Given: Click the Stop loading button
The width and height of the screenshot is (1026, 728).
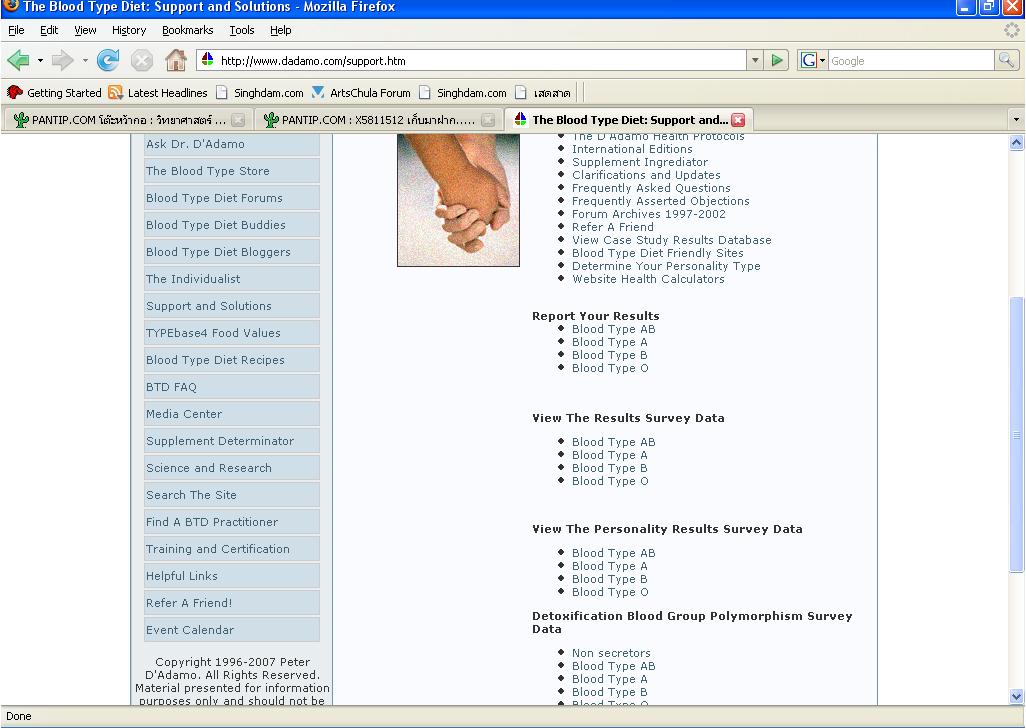Looking at the screenshot, I should click(141, 61).
